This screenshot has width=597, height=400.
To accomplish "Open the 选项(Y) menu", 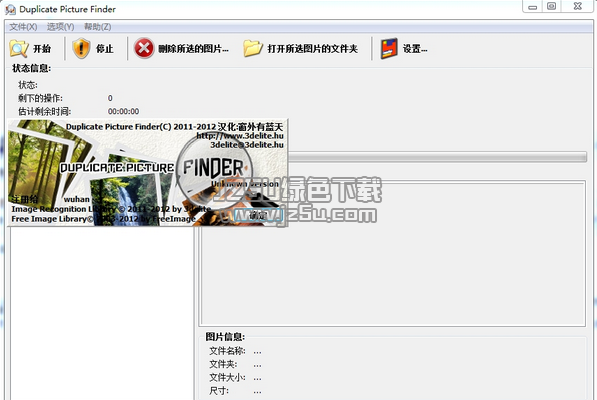I will point(61,27).
